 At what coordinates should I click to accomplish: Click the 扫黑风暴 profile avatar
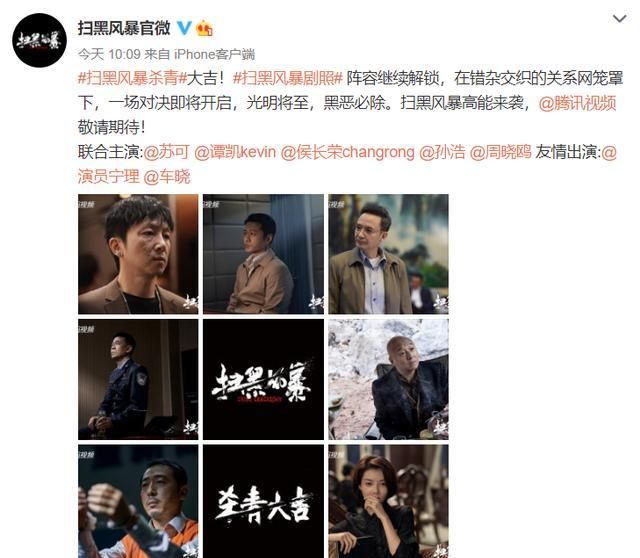point(39,40)
